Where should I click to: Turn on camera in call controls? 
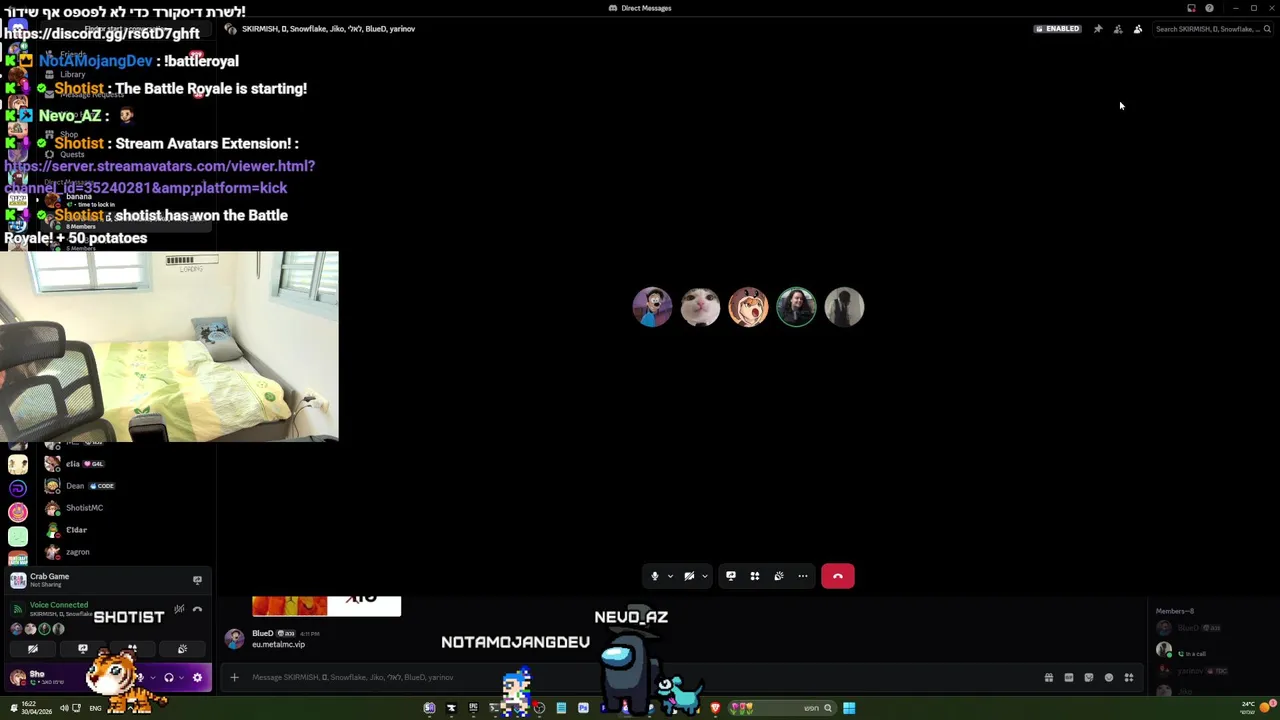[x=689, y=576]
